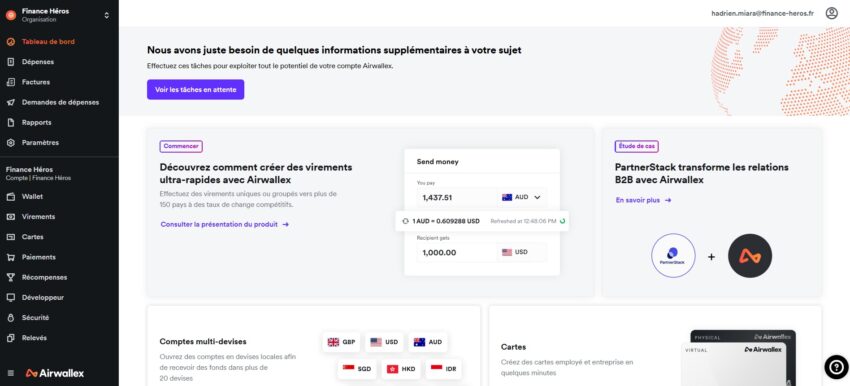Open Dépenses menu item
The image size is (850, 386).
37,62
